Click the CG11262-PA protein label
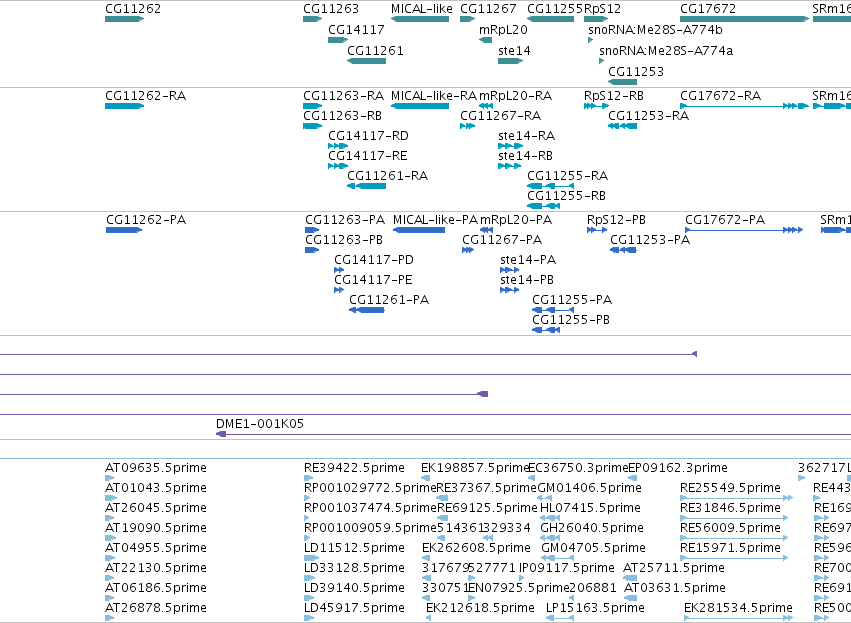851x623 pixels. (x=146, y=220)
